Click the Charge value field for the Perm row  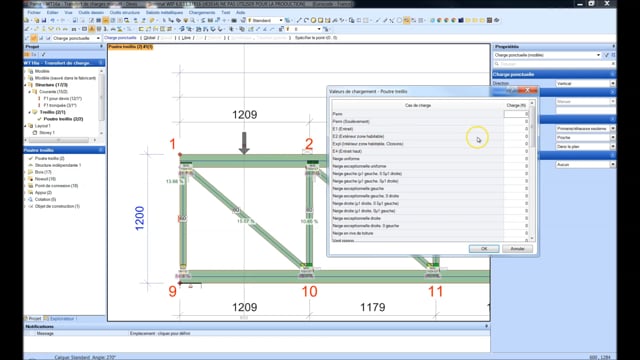[x=516, y=114]
